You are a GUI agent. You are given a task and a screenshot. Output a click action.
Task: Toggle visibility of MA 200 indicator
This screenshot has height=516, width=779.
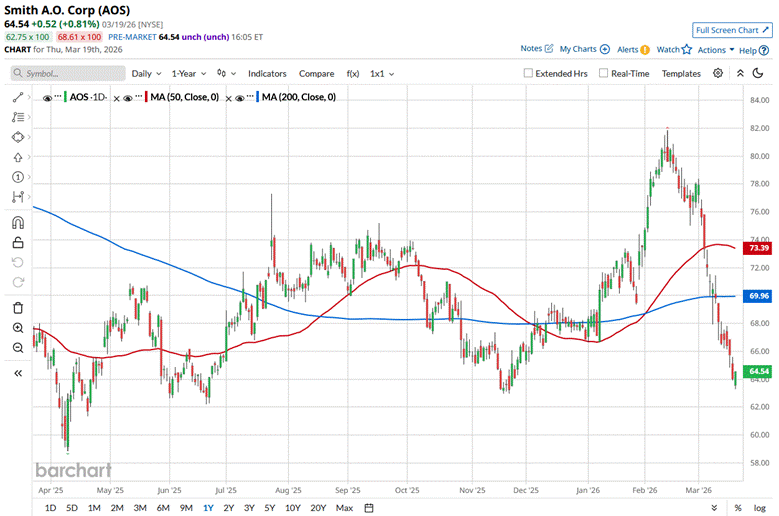(x=239, y=98)
